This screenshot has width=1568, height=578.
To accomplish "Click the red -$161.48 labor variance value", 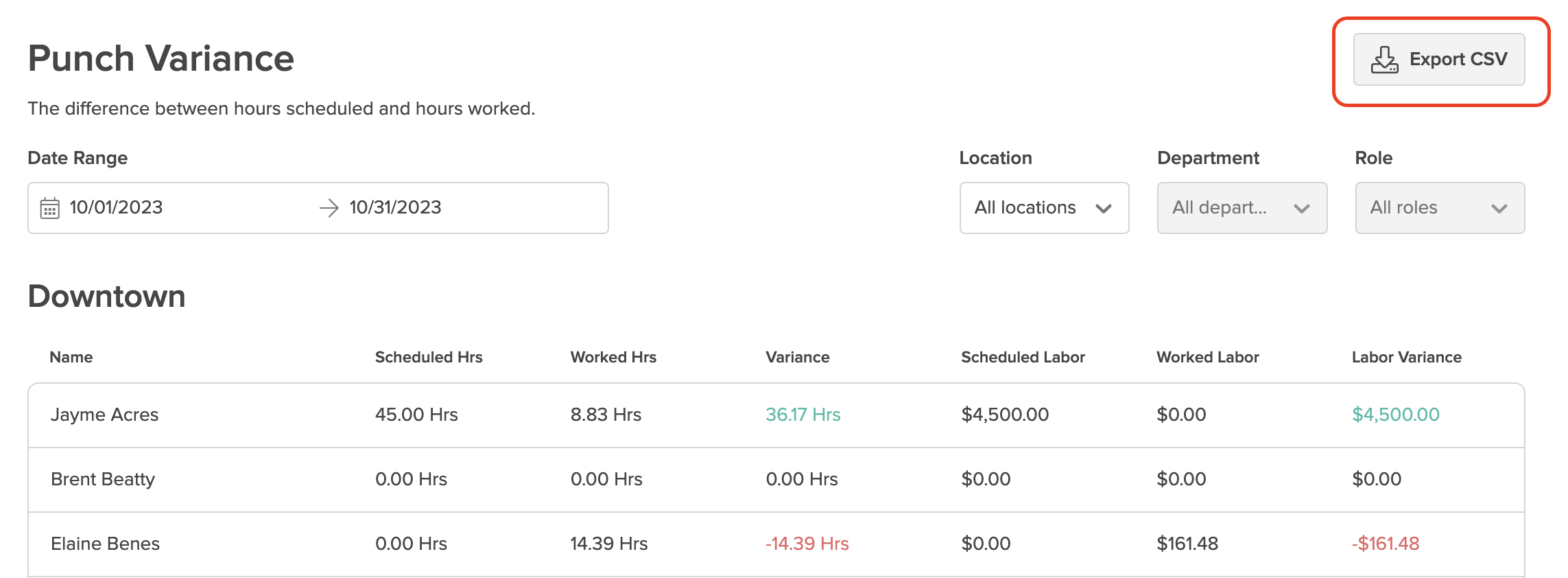I will (1385, 544).
